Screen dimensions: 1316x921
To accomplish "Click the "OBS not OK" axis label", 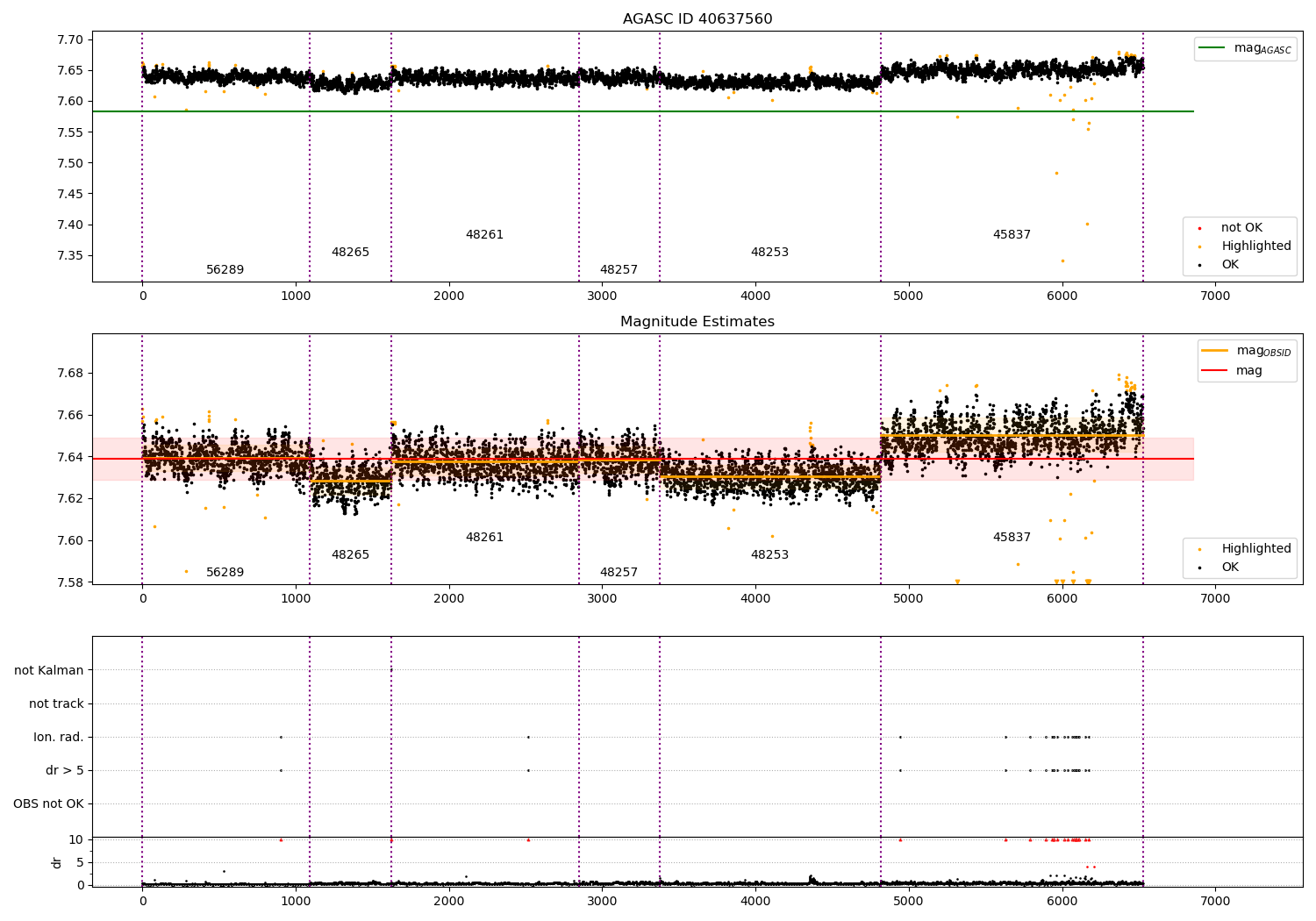I will coord(48,804).
